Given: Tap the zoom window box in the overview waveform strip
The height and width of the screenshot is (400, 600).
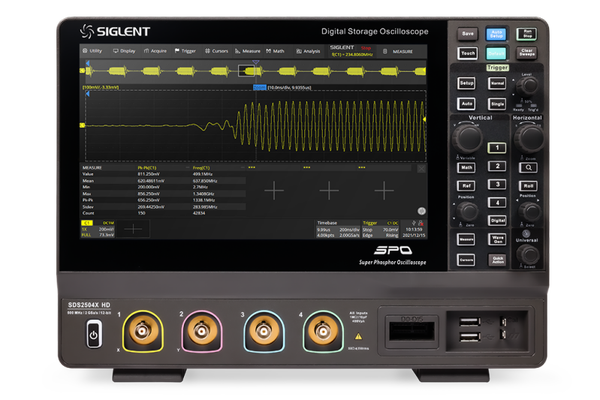Looking at the screenshot, I should click(246, 71).
